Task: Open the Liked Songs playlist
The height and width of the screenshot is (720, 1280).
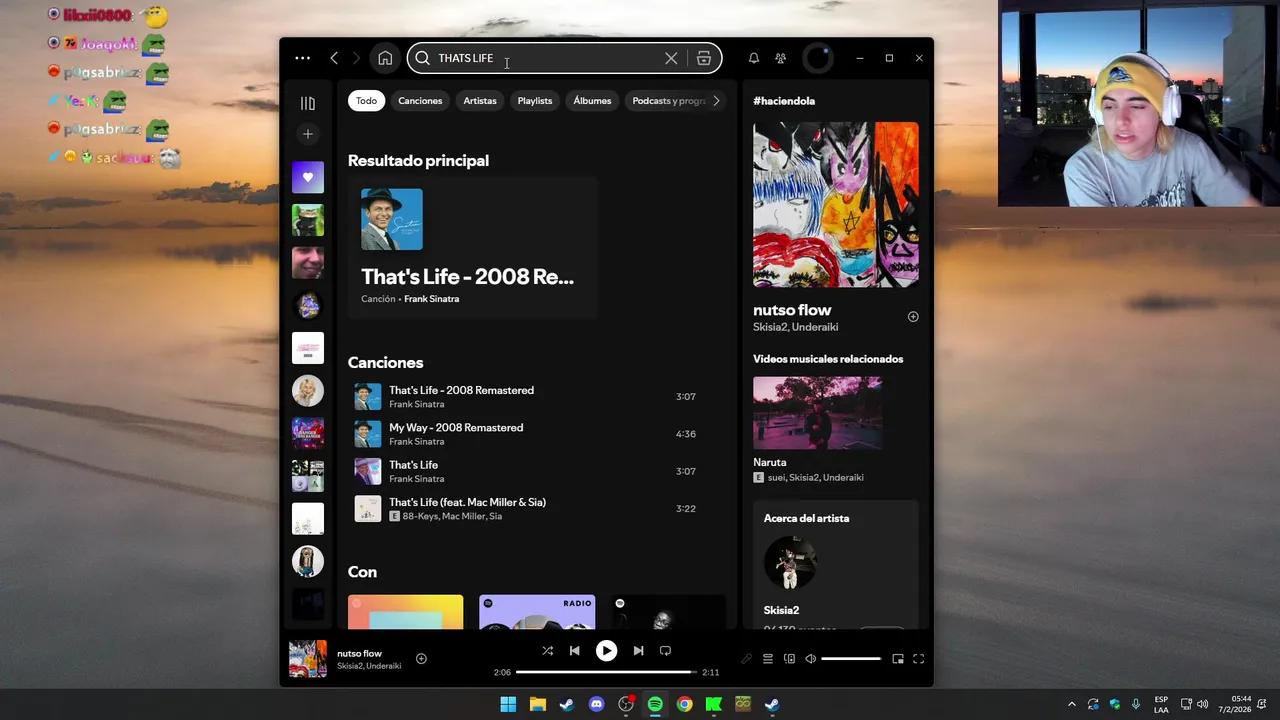Action: [x=308, y=177]
